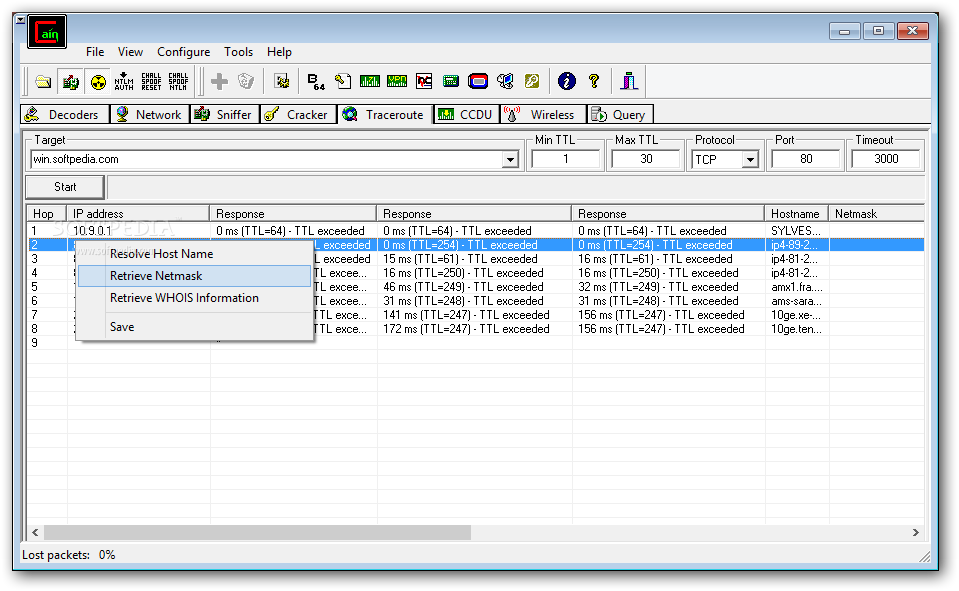
Task: Open the Cisco VPN client password decoder
Action: click(397, 81)
